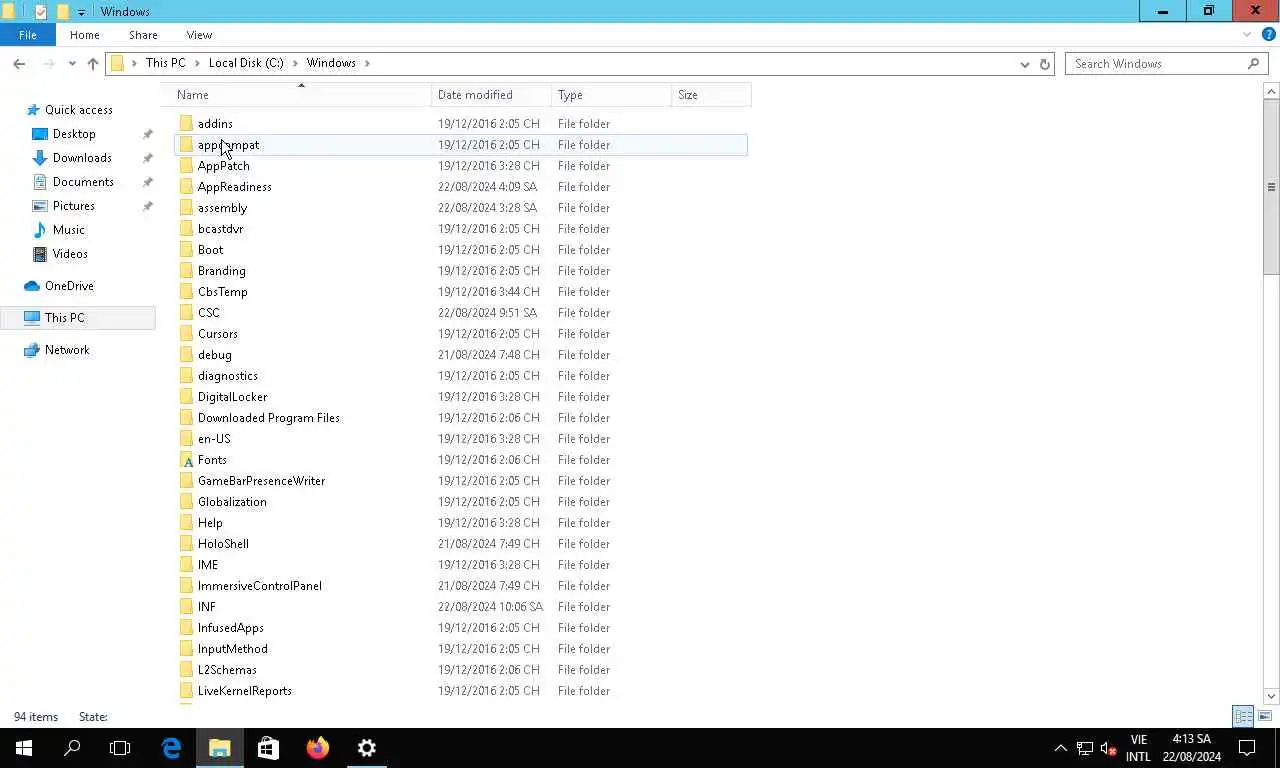Open Action Center notification icon
This screenshot has width=1280, height=768.
click(1247, 748)
